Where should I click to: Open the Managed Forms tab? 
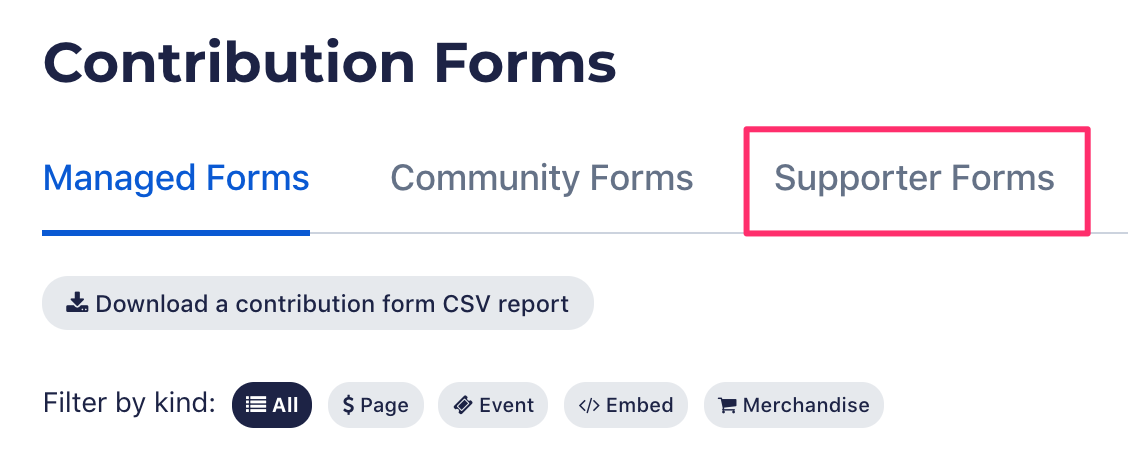click(x=176, y=178)
